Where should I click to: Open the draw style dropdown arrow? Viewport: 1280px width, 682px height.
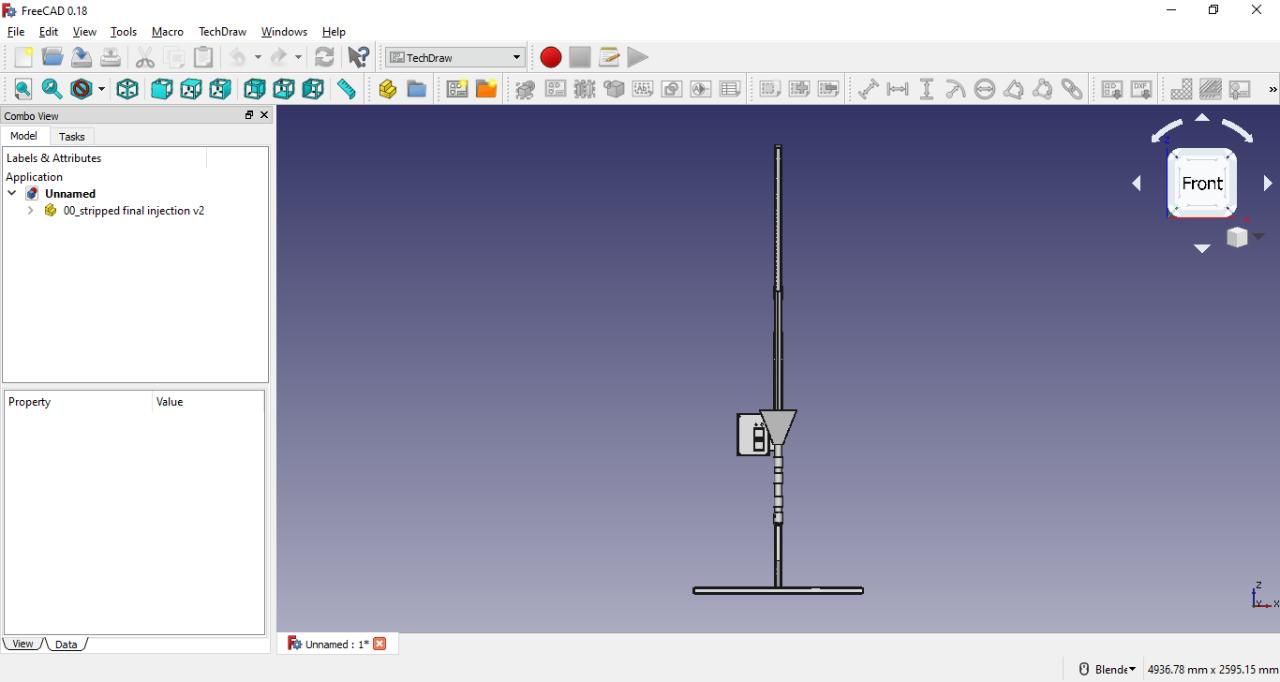pyautogui.click(x=101, y=89)
